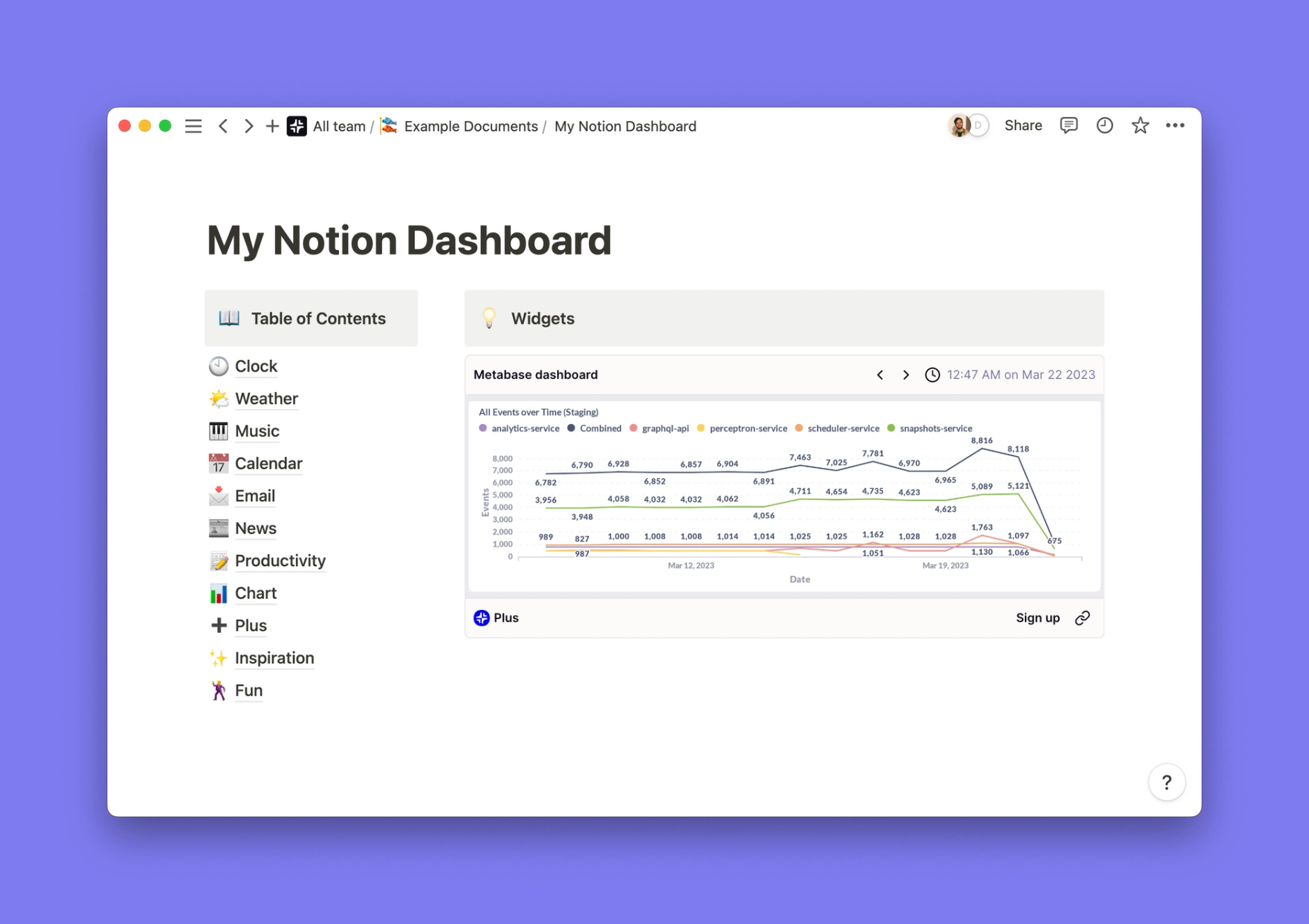Click the clock emoji icon
Image resolution: width=1309 pixels, height=924 pixels.
click(219, 366)
